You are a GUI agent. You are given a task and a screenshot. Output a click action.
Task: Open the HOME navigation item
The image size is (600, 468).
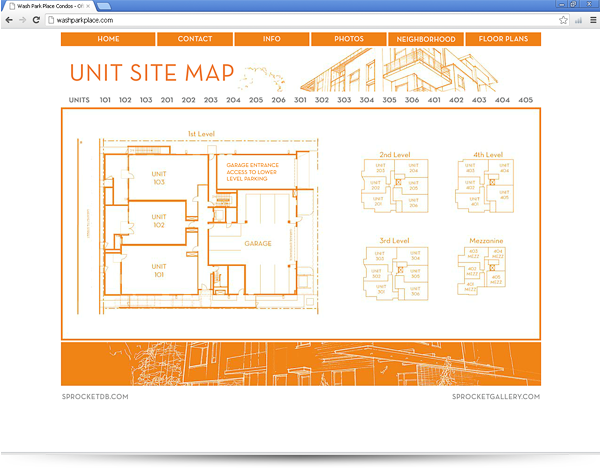coord(108,39)
